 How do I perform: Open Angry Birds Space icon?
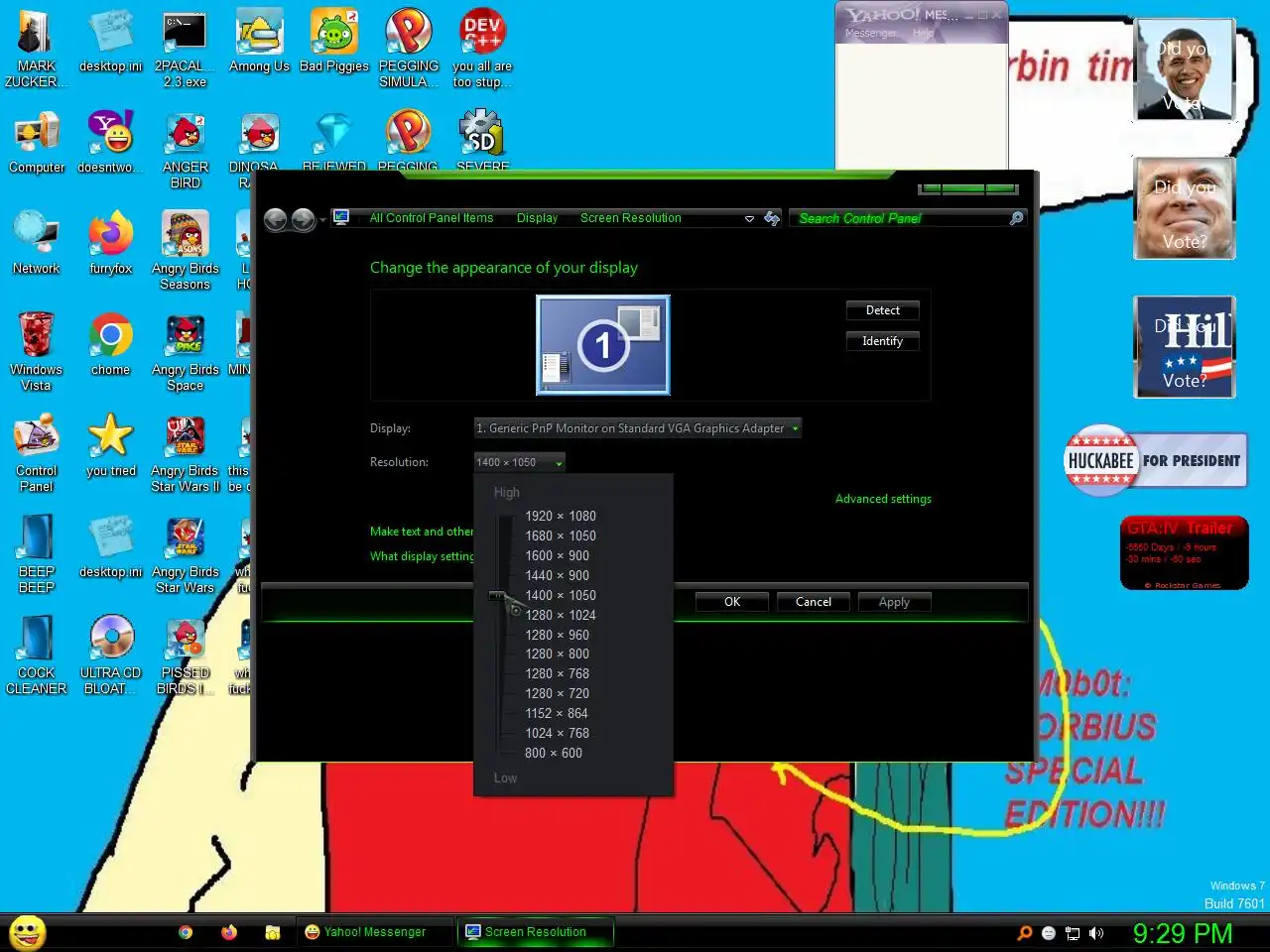coord(186,352)
